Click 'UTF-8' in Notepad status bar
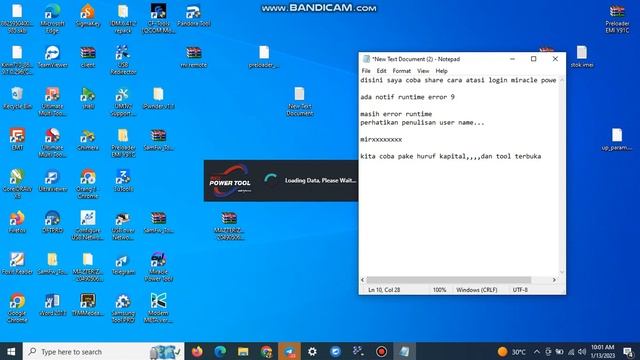Viewport: 640px width, 360px height. [x=520, y=290]
